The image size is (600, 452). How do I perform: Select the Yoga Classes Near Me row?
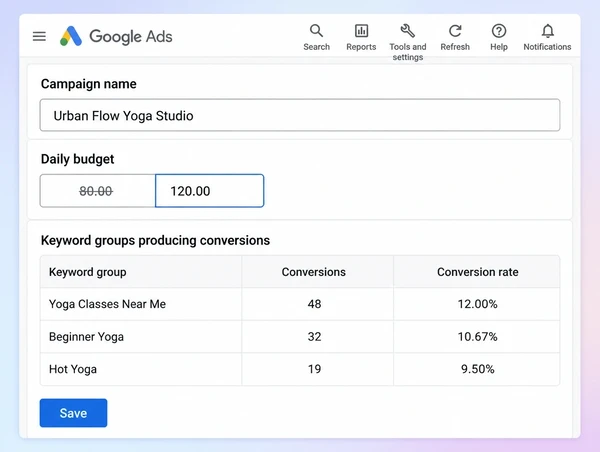[300, 304]
